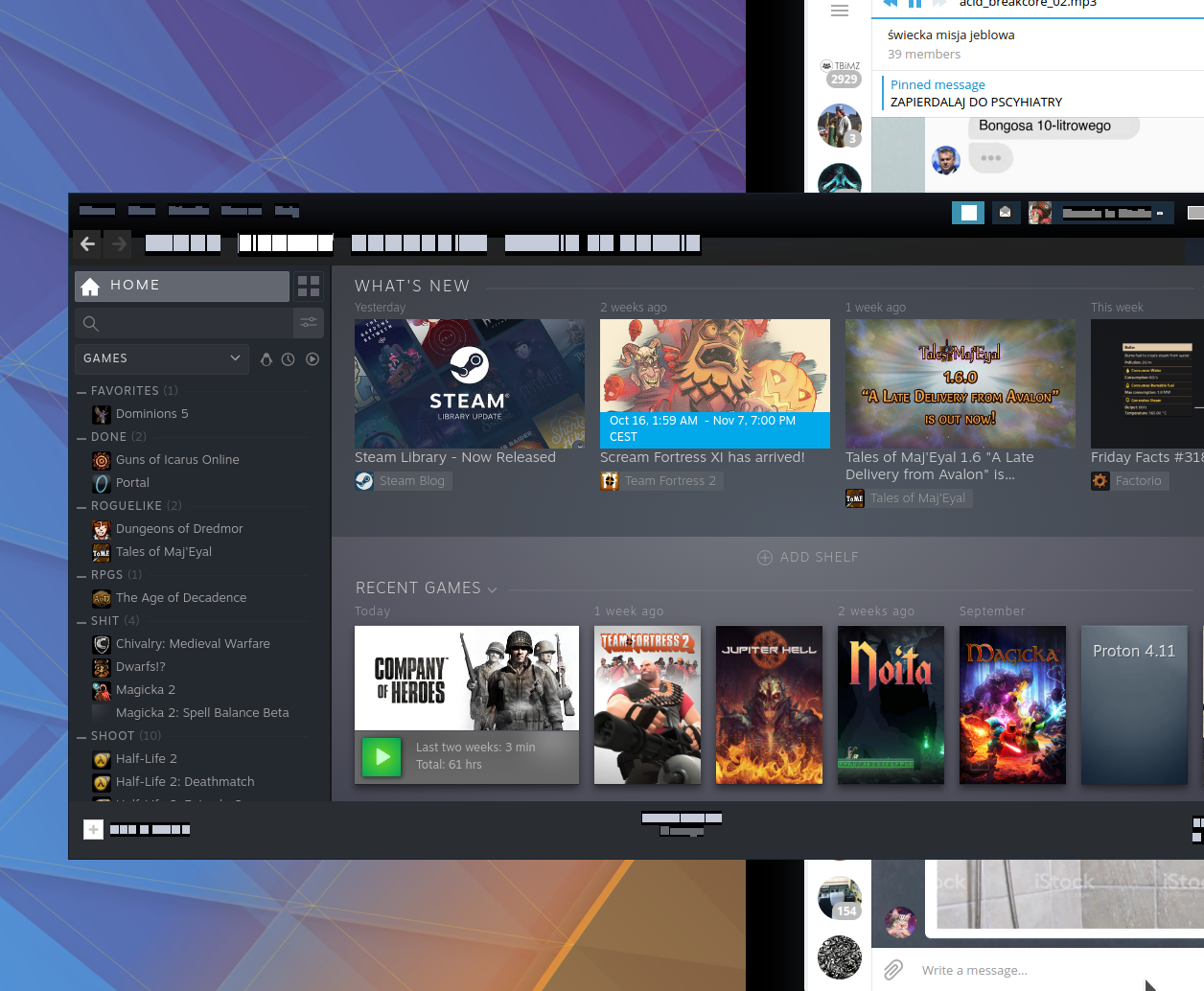Select Dungeons of Dredmor

[179, 529]
